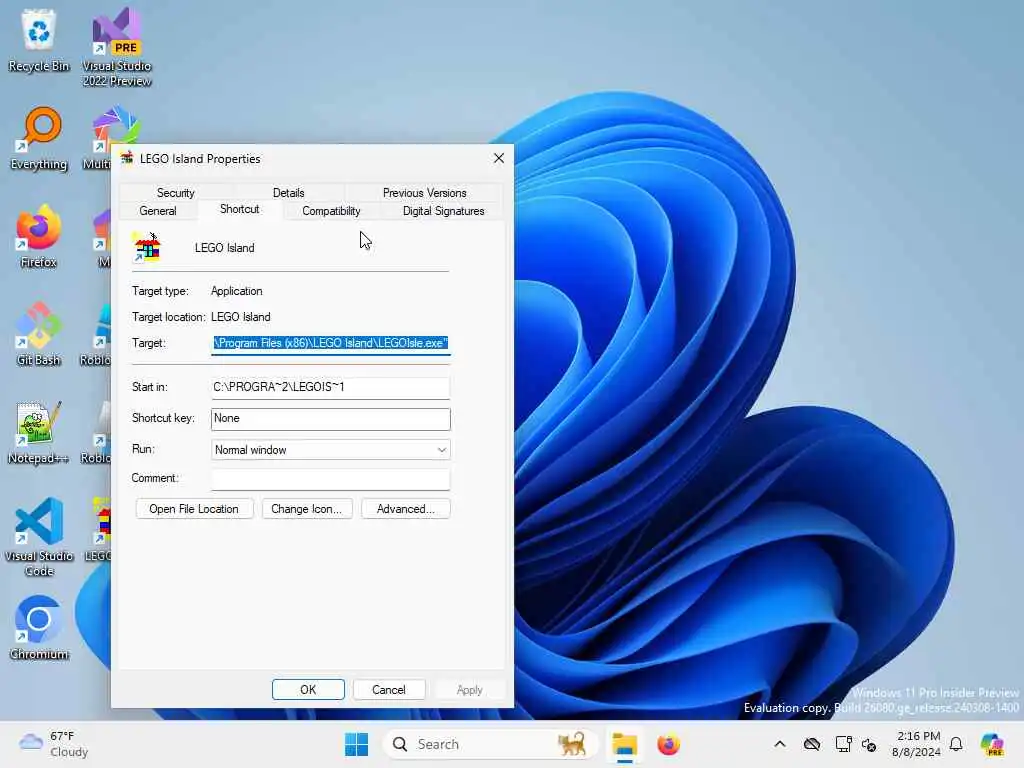
Task: Click the shortcut name field LEGO Island
Action: pos(225,248)
